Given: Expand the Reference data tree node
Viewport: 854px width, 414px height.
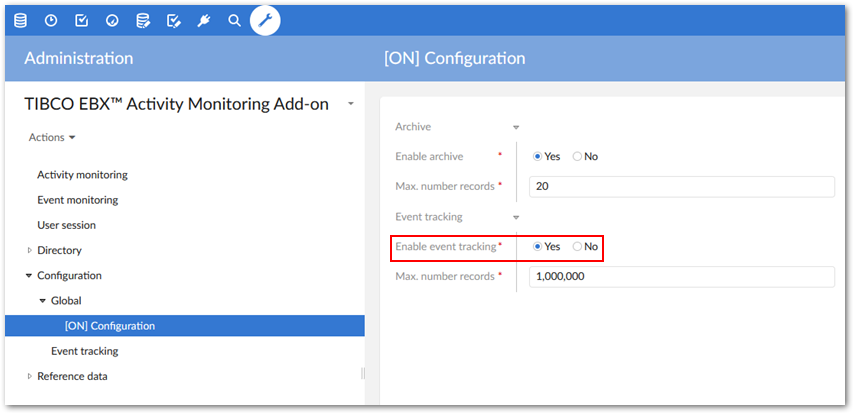Looking at the screenshot, I should click(x=30, y=376).
